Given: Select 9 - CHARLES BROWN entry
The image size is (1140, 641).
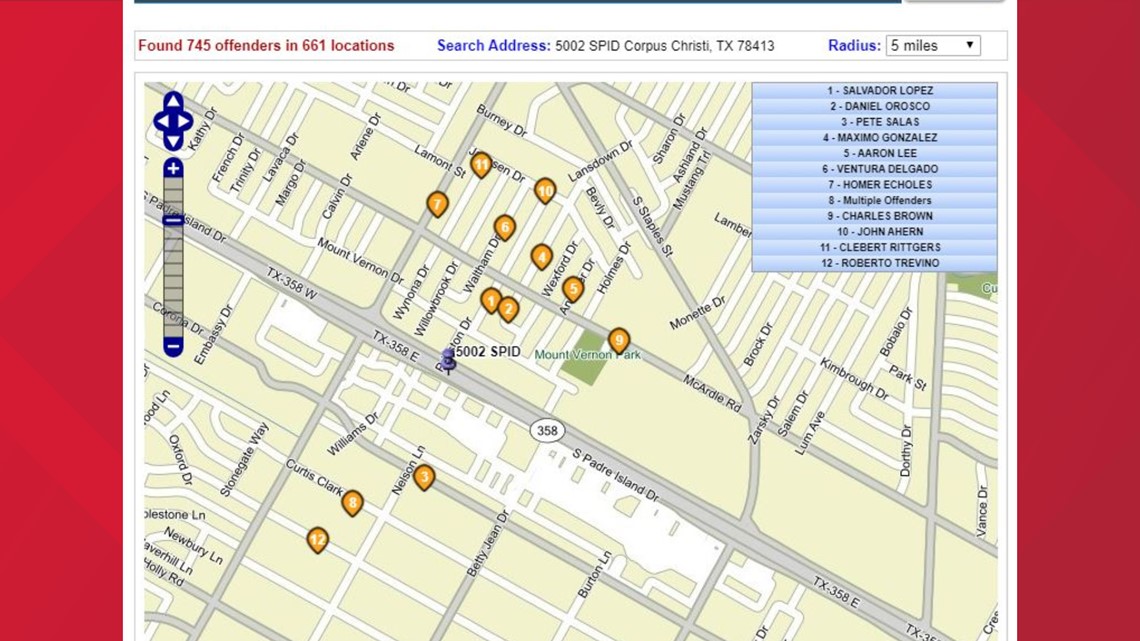Looking at the screenshot, I should [x=875, y=216].
